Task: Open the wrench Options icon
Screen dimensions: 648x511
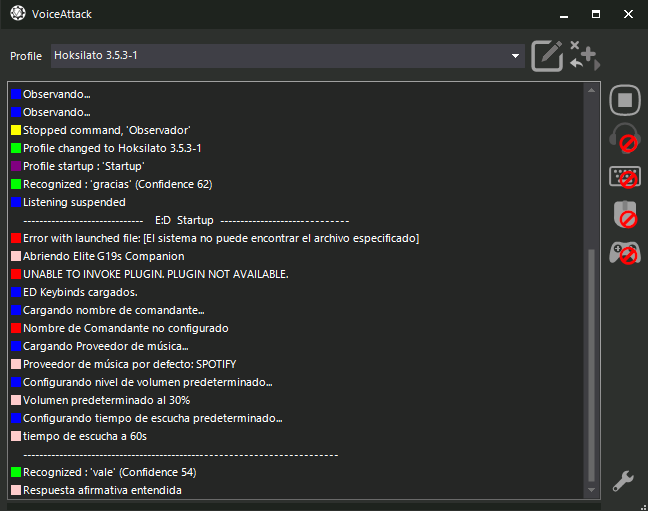Action: (x=623, y=481)
